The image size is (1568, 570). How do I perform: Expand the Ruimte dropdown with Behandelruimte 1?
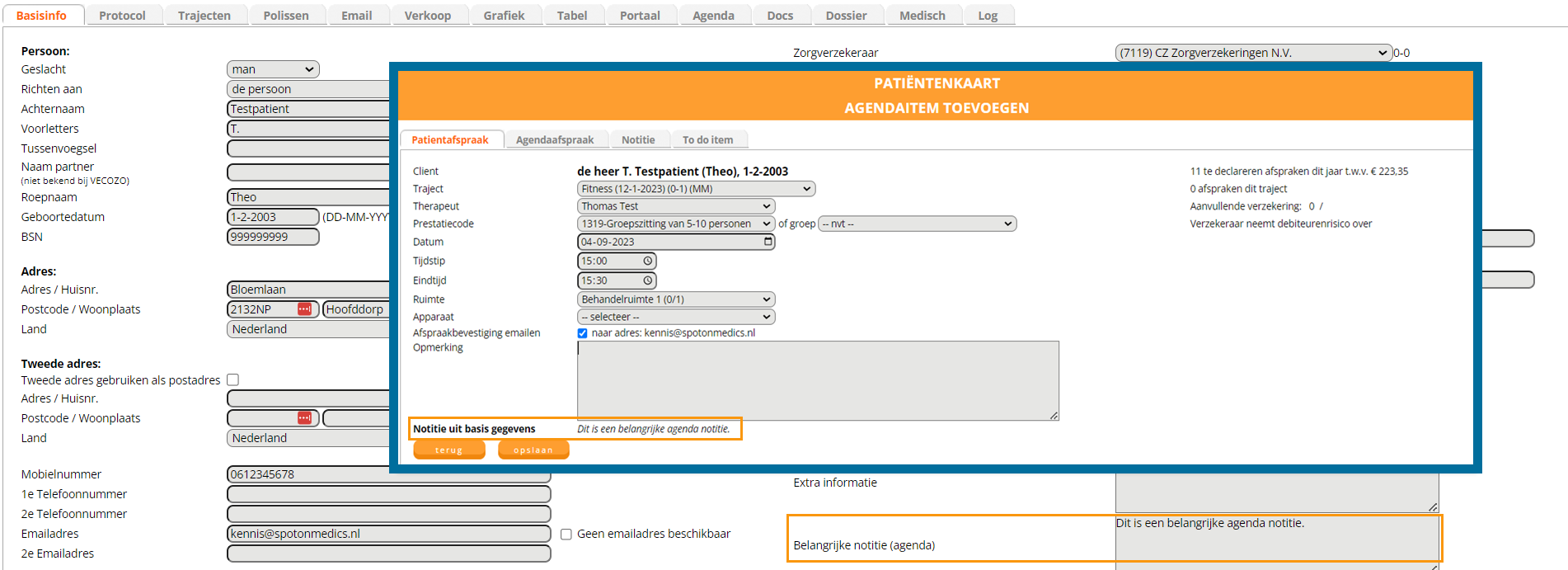pos(675,299)
